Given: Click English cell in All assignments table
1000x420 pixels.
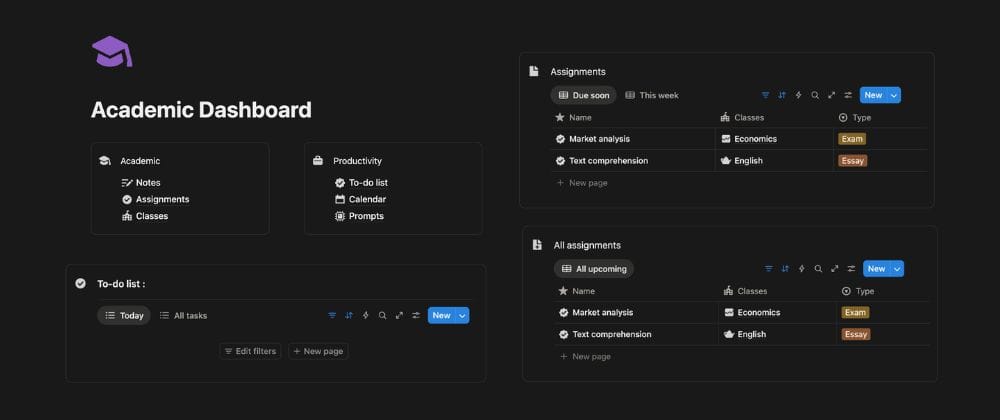Looking at the screenshot, I should click(777, 334).
